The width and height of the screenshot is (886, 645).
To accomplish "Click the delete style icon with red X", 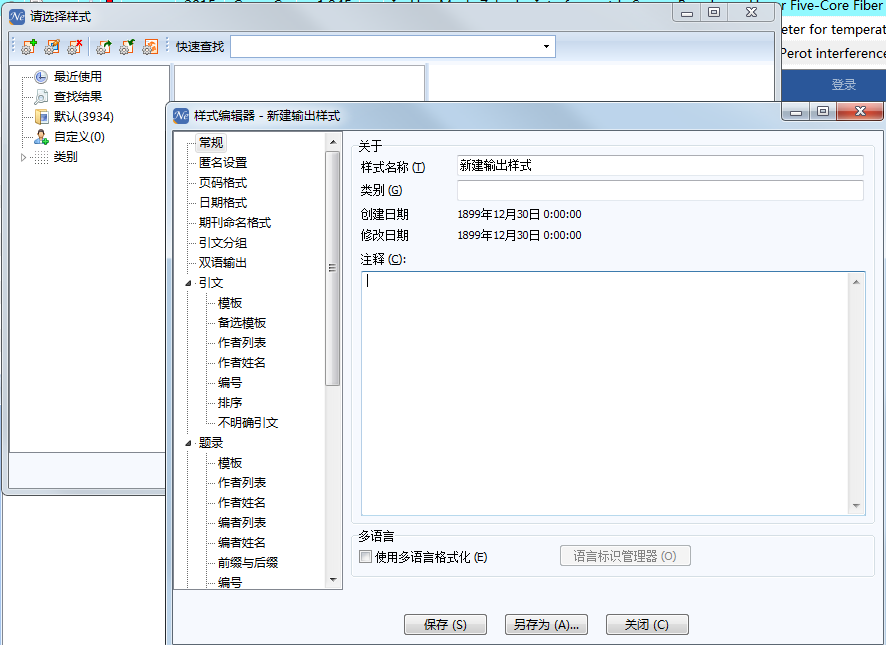I will (x=75, y=47).
